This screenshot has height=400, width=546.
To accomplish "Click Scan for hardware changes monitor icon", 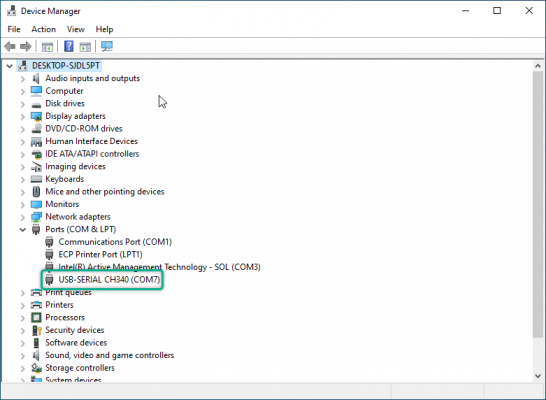I will point(107,46).
